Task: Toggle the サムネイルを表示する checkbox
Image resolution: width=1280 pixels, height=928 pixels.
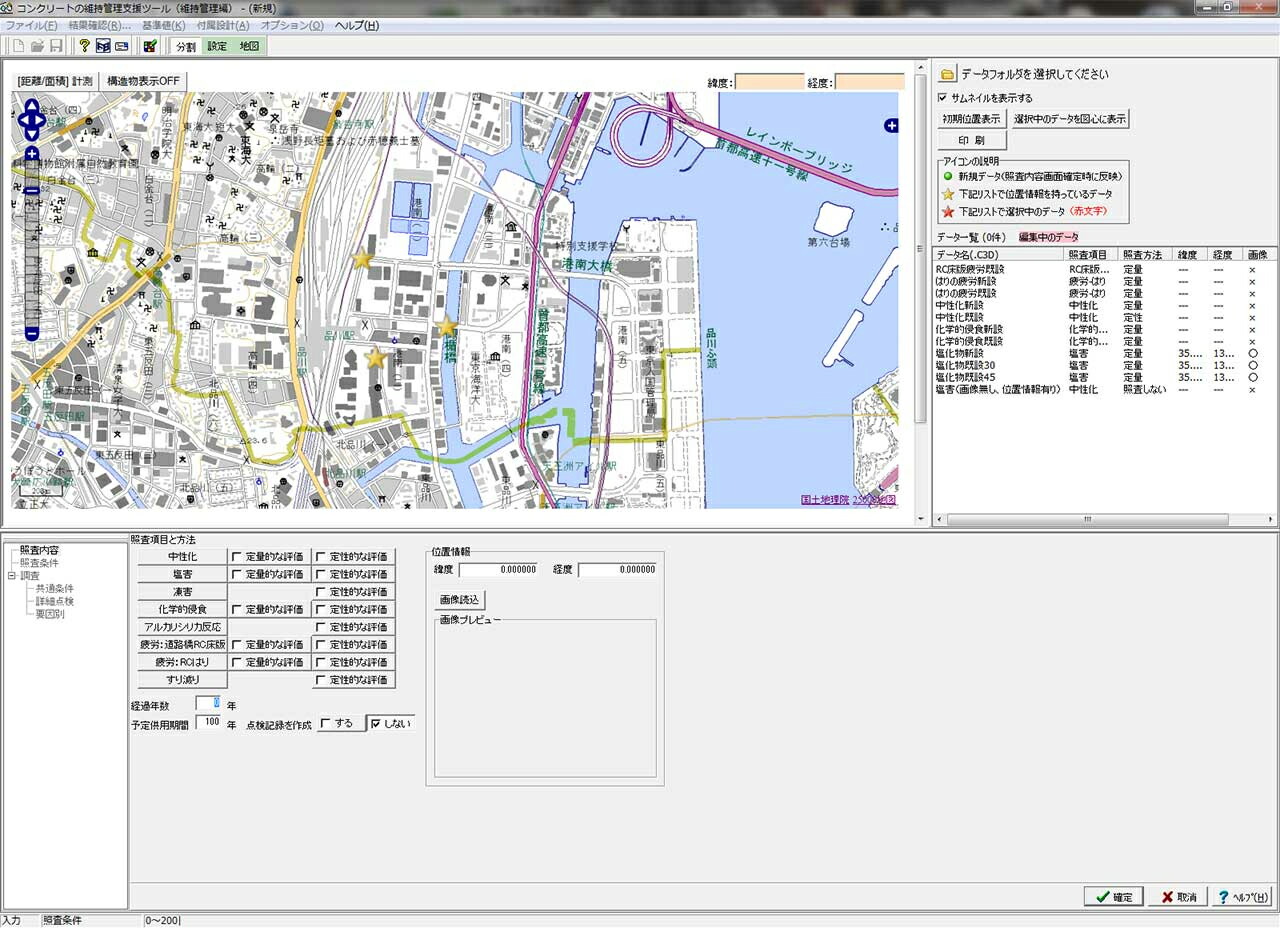Action: (942, 98)
